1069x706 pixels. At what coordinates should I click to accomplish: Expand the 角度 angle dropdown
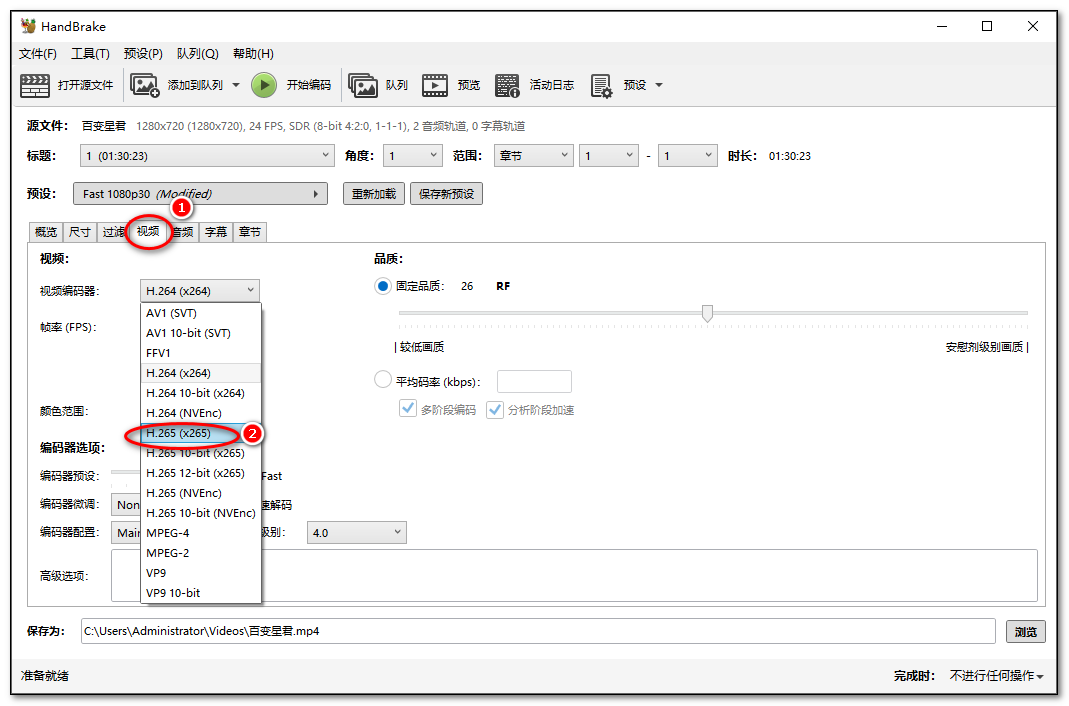coord(412,156)
